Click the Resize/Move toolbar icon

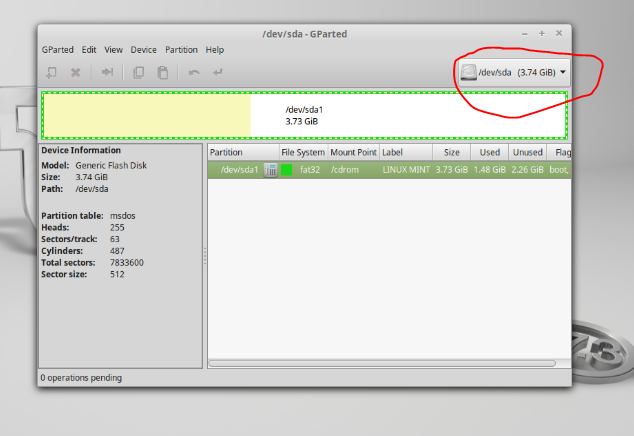click(x=107, y=72)
